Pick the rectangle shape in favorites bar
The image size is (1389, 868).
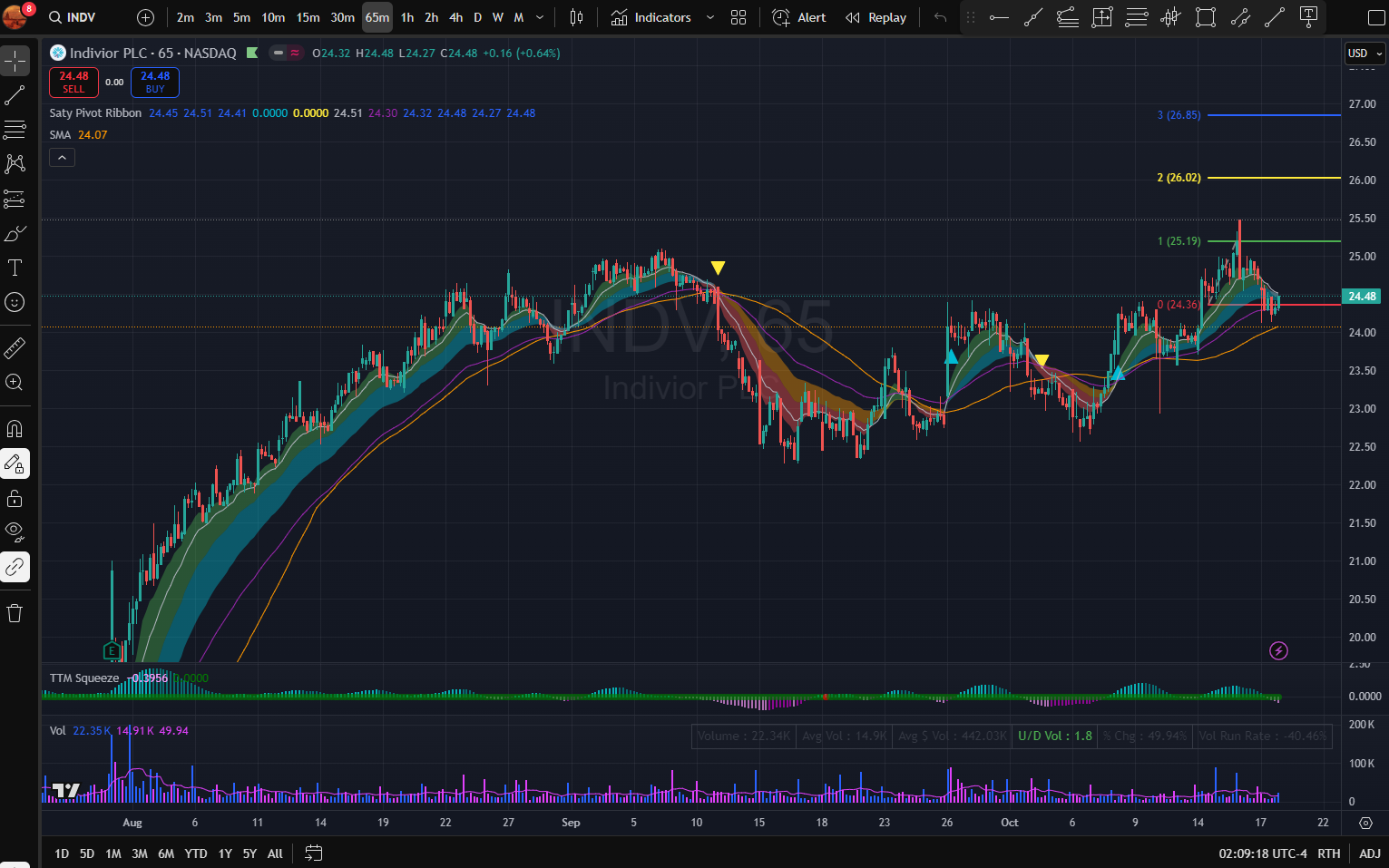pyautogui.click(x=1206, y=17)
